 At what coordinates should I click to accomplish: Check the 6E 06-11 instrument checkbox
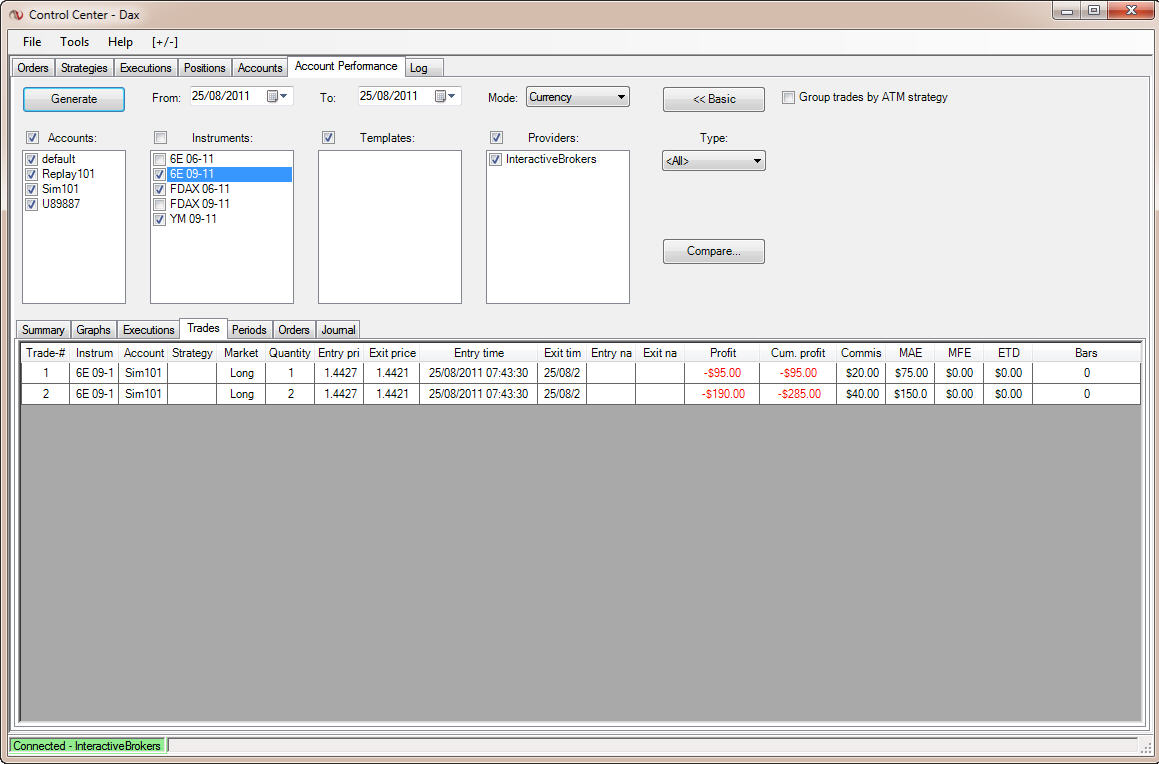coord(159,159)
